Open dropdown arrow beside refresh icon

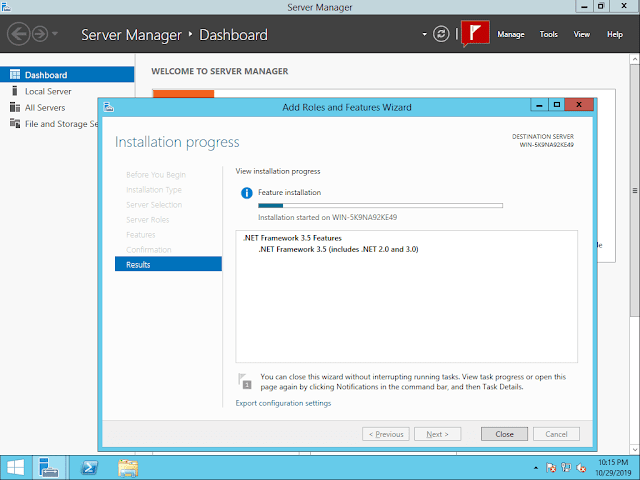click(424, 34)
